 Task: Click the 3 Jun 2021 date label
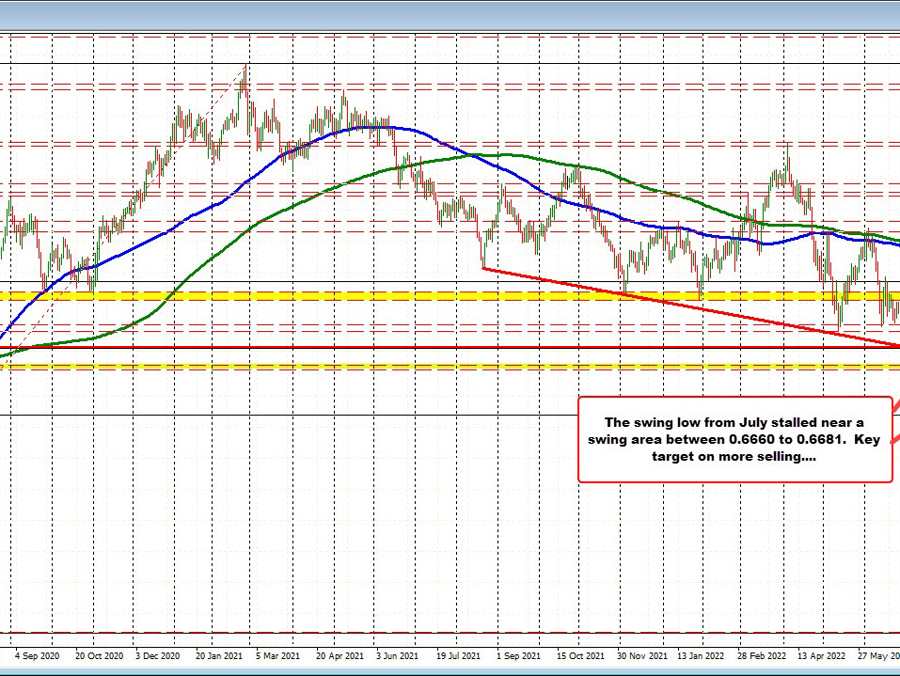pyautogui.click(x=397, y=657)
